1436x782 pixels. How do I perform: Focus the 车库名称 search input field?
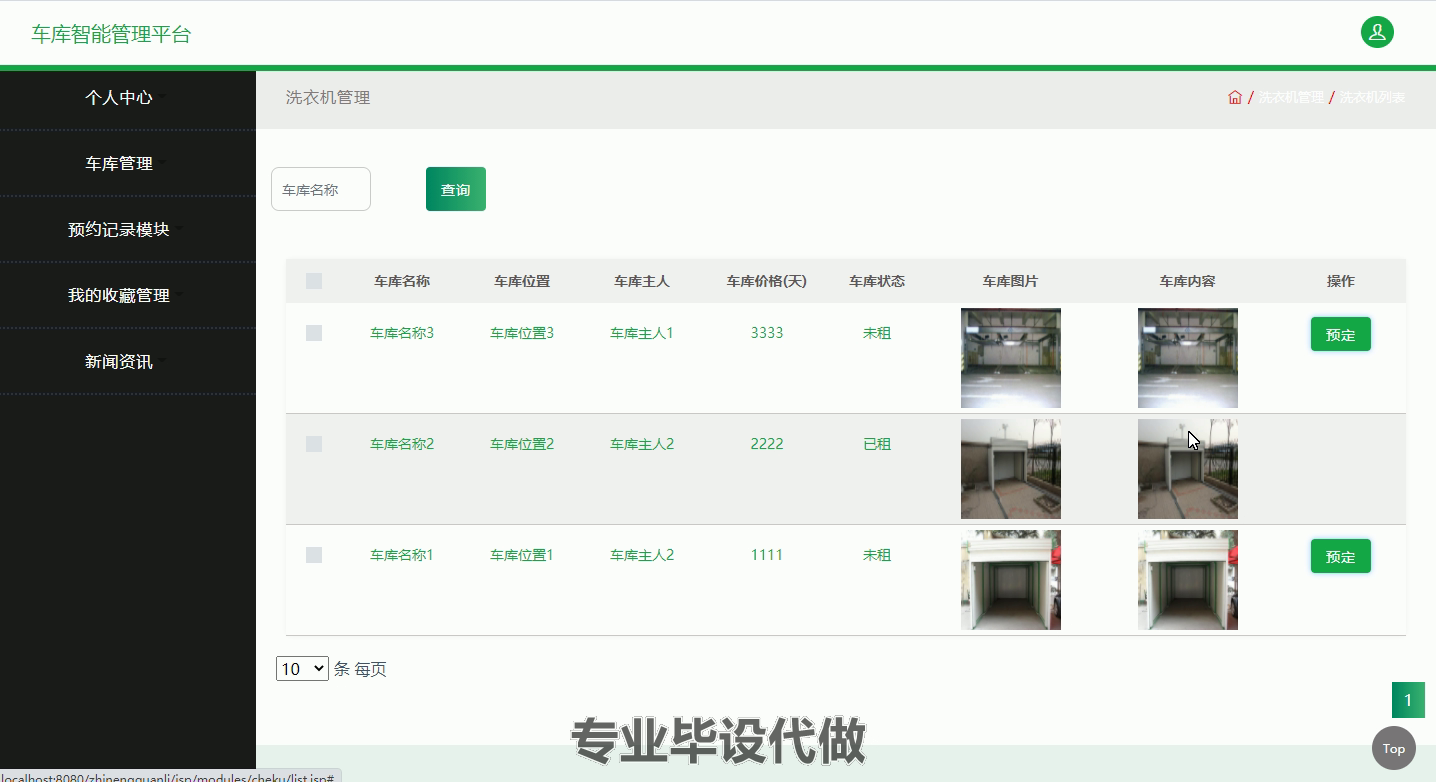coord(321,189)
